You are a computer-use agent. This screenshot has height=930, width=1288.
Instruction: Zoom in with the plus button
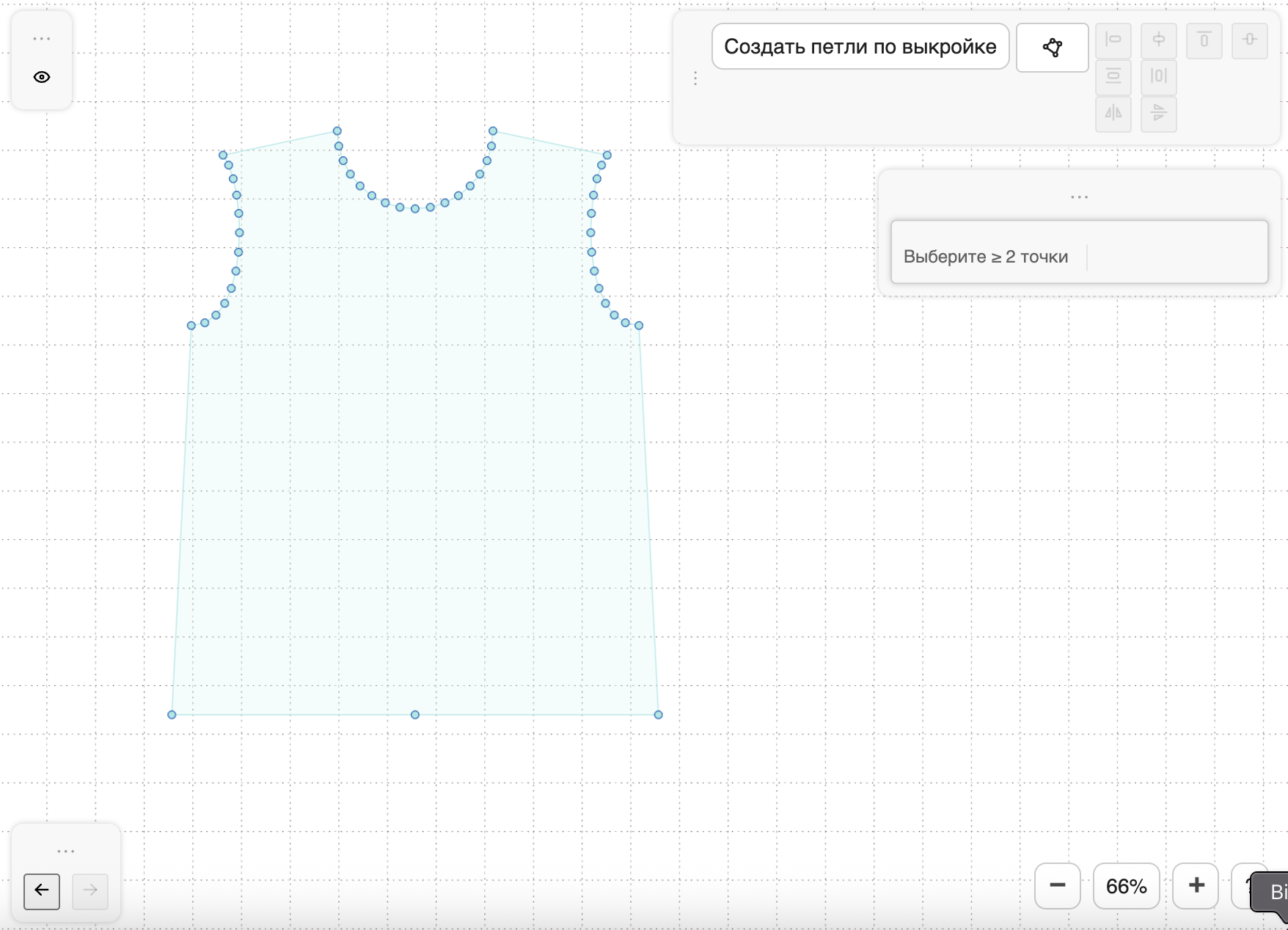pyautogui.click(x=1196, y=886)
